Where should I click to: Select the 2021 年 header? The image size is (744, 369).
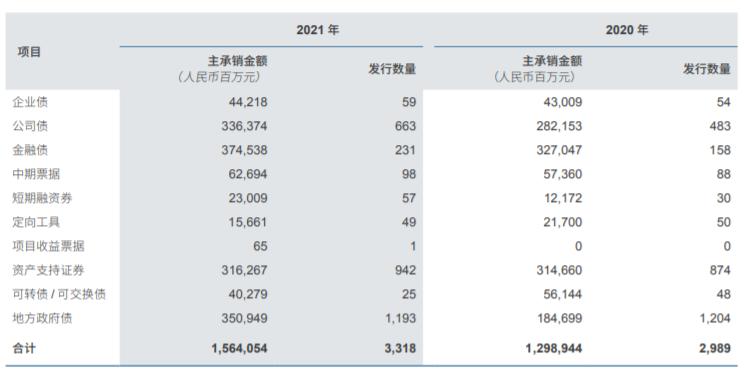click(x=318, y=30)
